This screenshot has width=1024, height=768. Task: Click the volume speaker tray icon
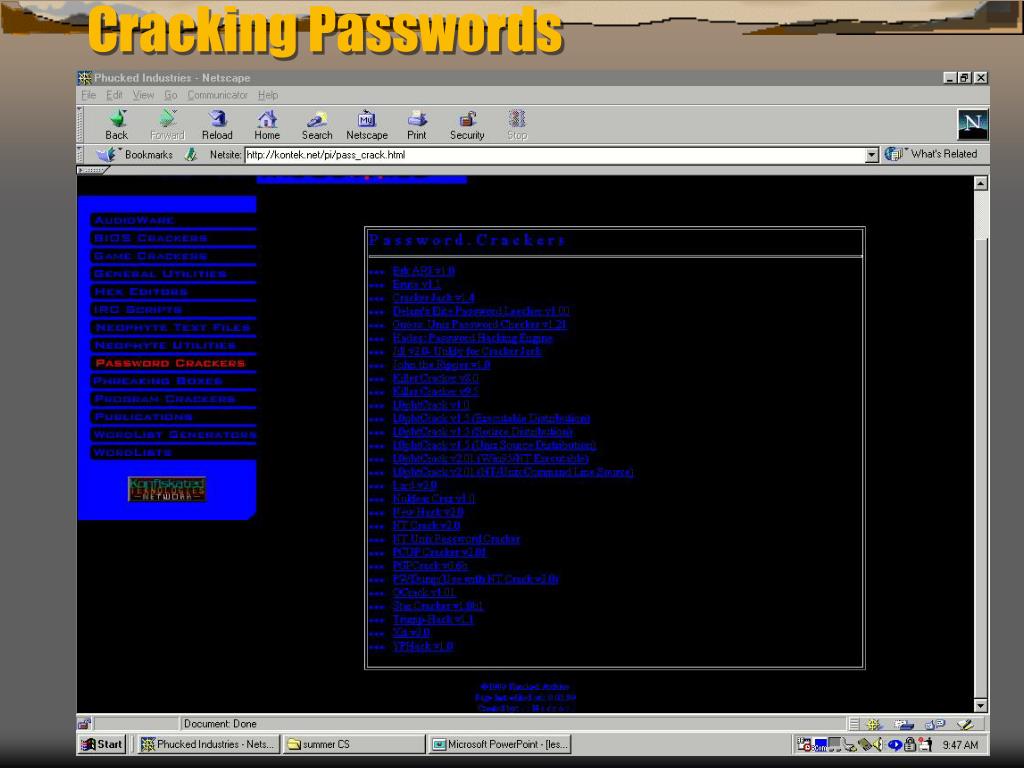pos(878,744)
